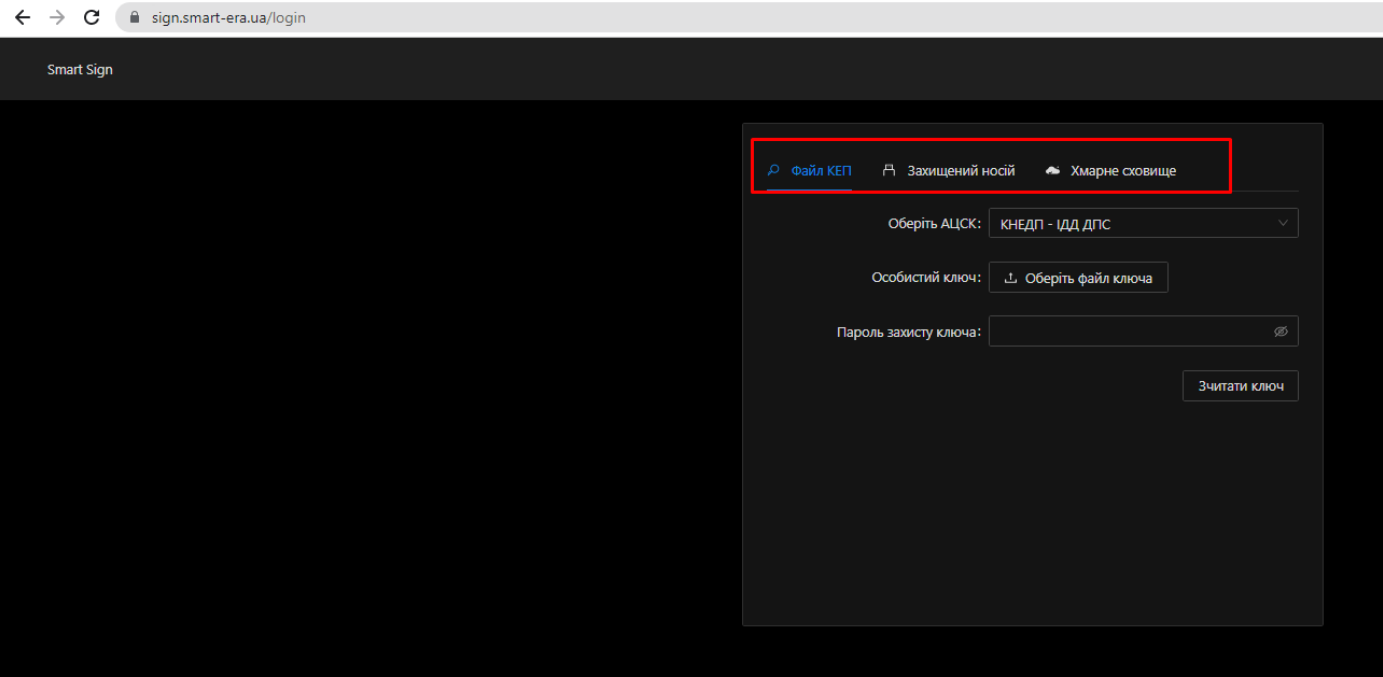This screenshot has height=677, width=1383.
Task: Click the browser forward arrow
Action: (57, 18)
